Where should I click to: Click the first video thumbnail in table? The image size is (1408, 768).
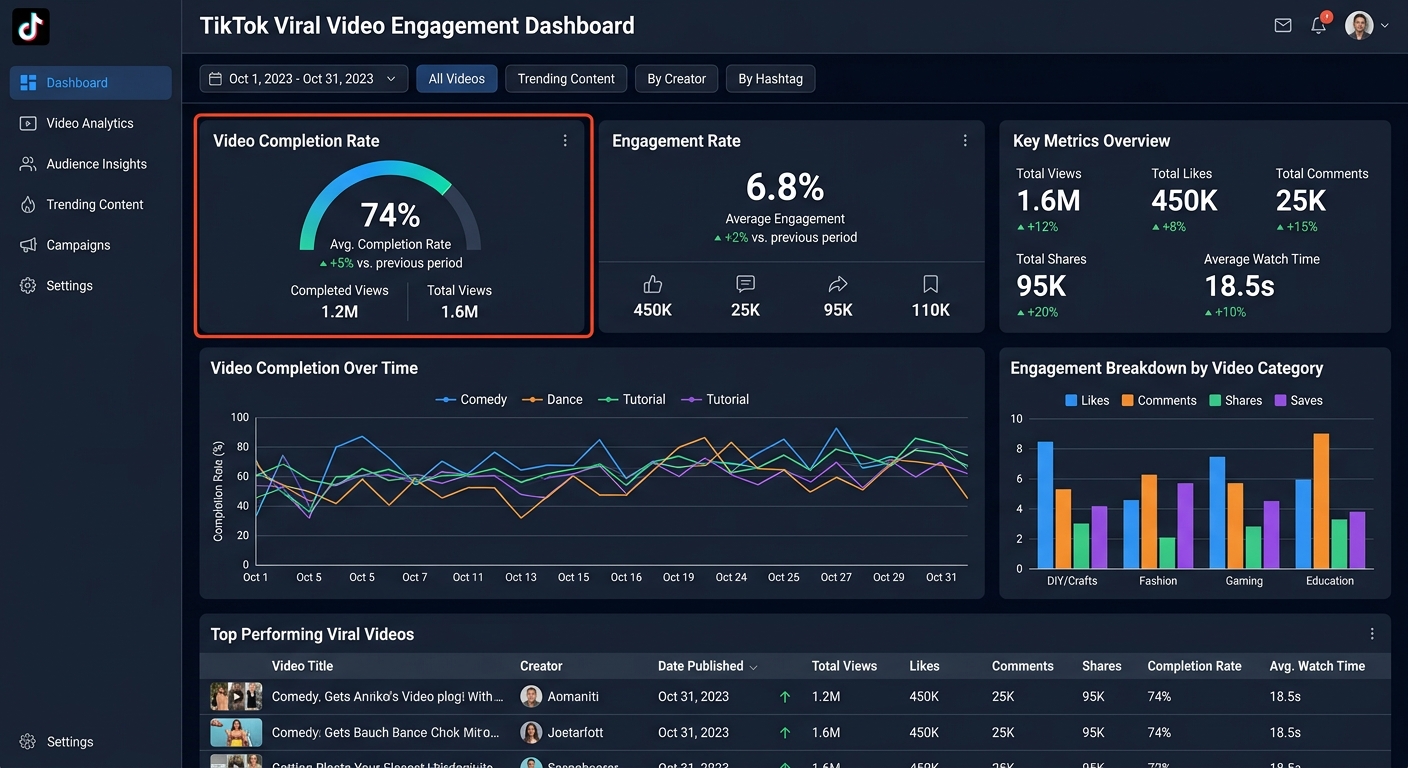point(236,696)
